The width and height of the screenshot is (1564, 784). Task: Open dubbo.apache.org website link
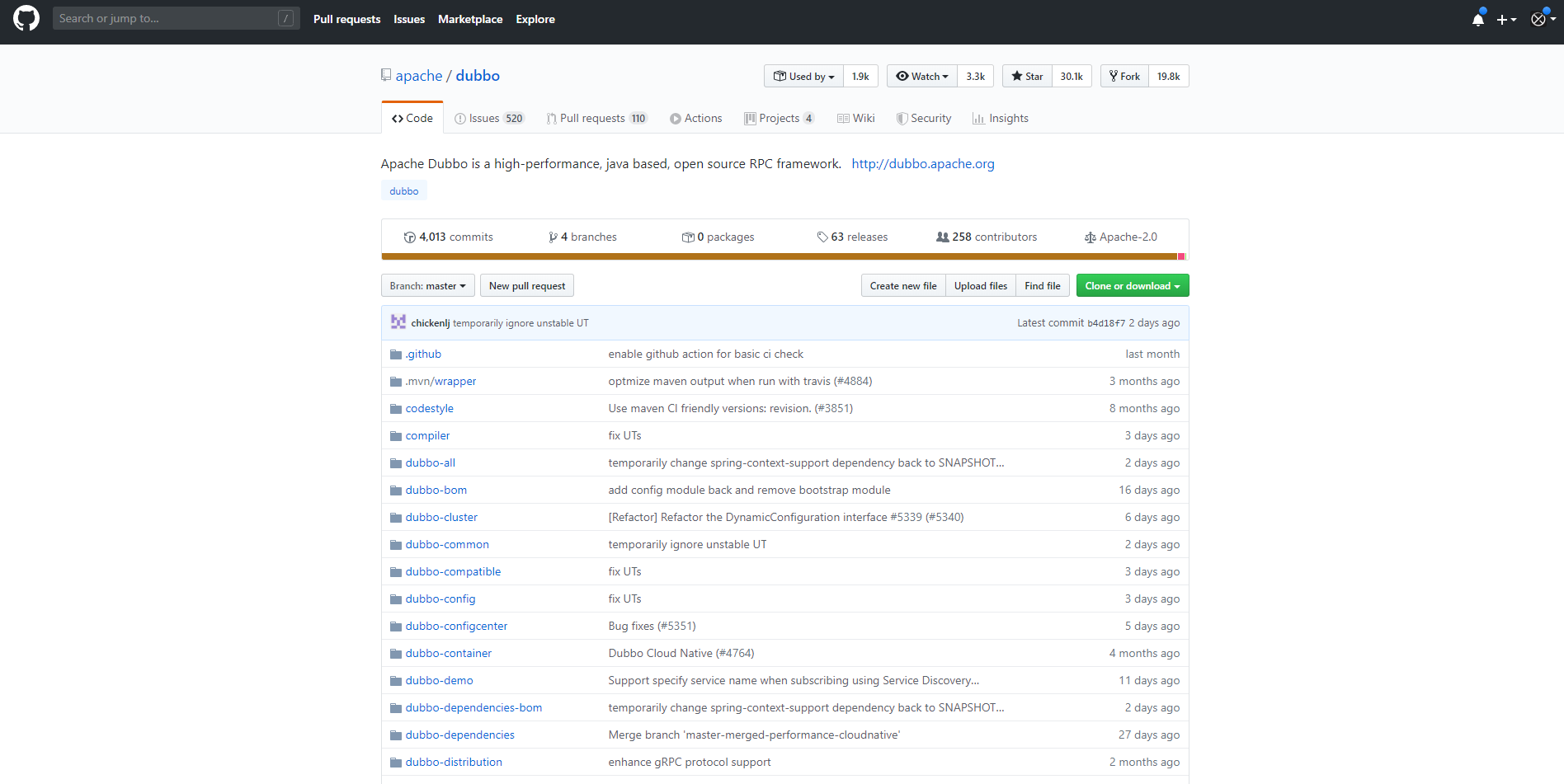pyautogui.click(x=923, y=164)
